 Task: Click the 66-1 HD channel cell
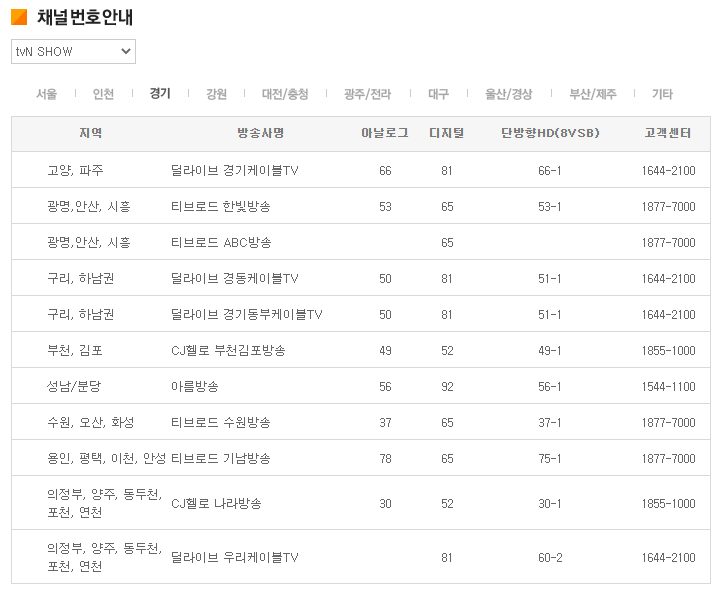(550, 171)
